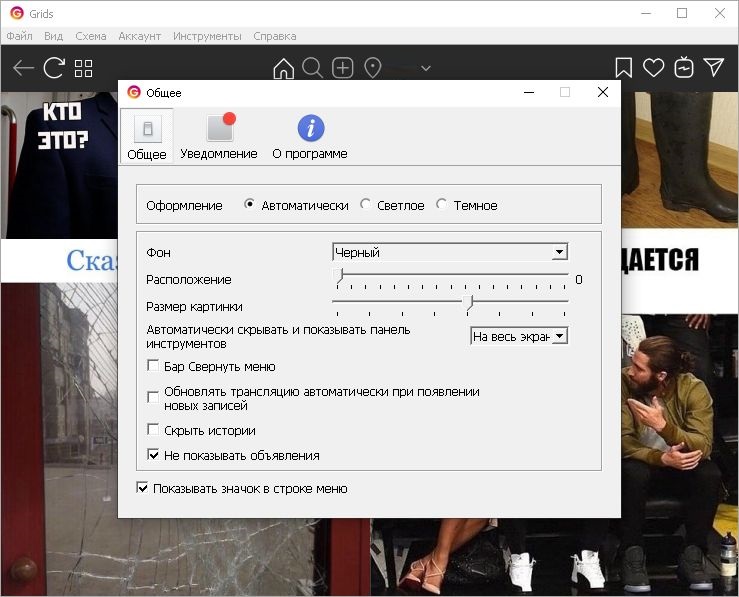This screenshot has height=597, width=739.
Task: Open the Аккаунт menu
Action: tap(140, 36)
